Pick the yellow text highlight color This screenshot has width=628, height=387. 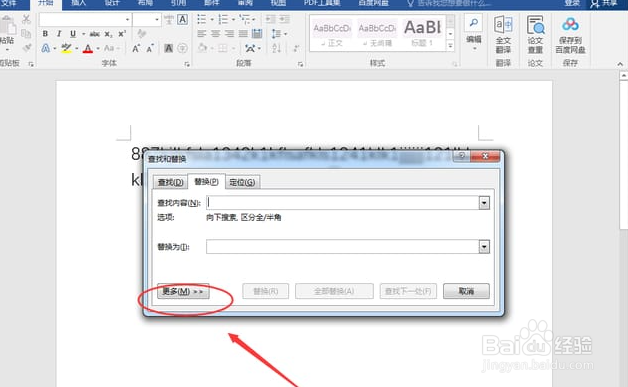point(66,48)
